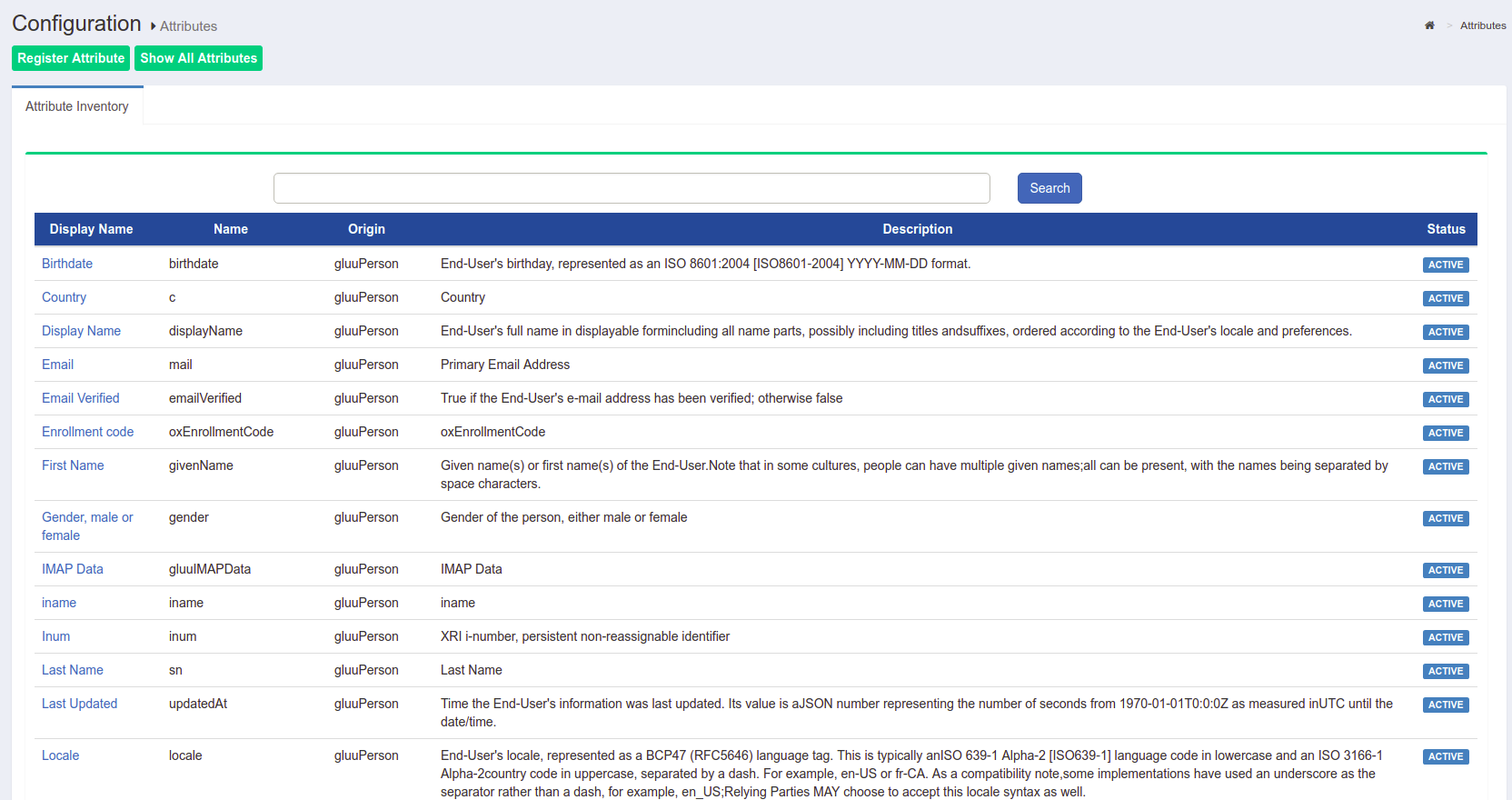The image size is (1512, 800).
Task: Select the Attribute Inventory tab
Action: [x=77, y=106]
